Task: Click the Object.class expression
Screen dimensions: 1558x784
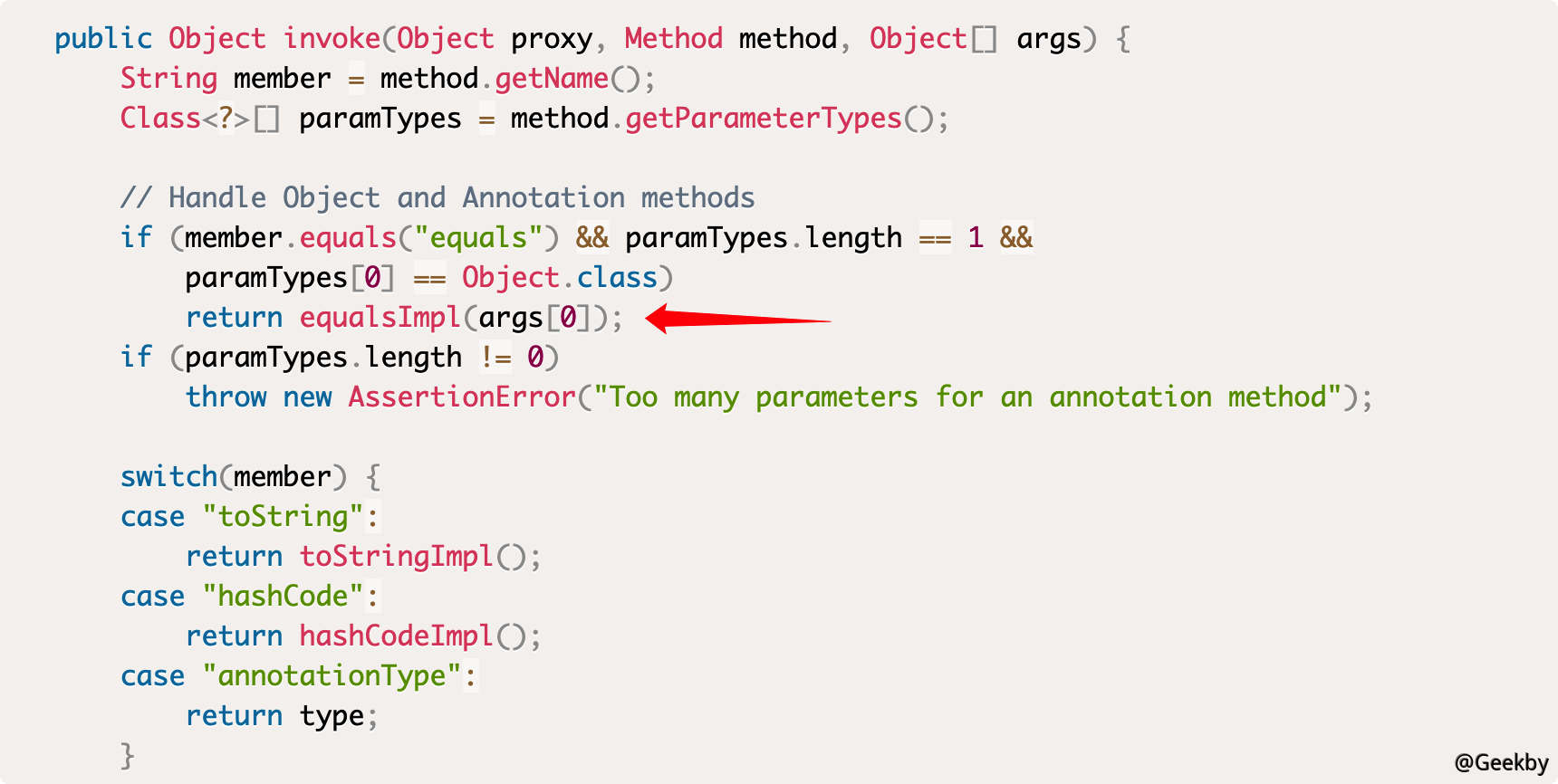Action: coord(560,278)
